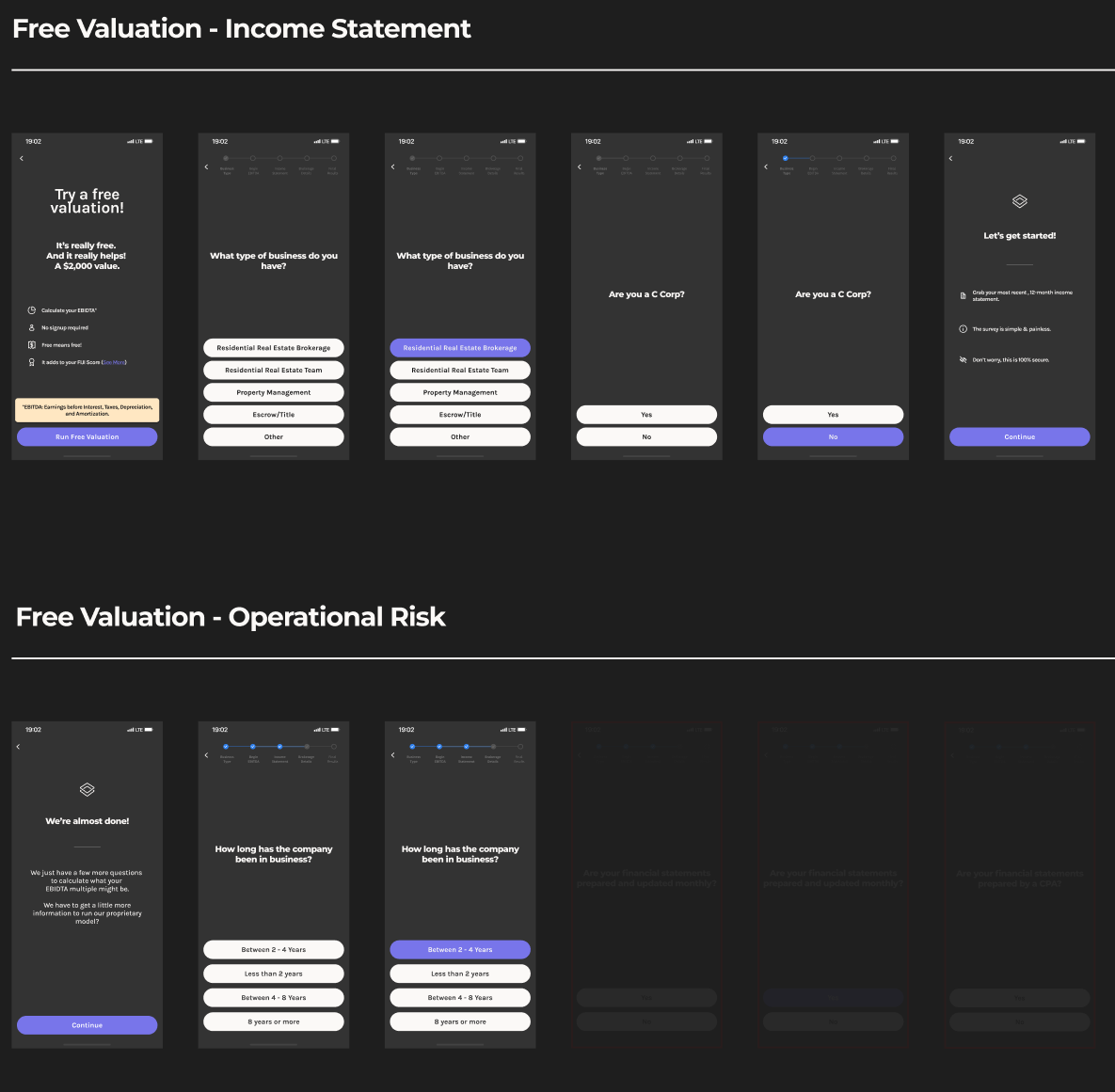1115x1092 pixels.
Task: Select the purple highlighted 'Residential Real Estate Brokerage' option
Action: pyautogui.click(x=460, y=348)
